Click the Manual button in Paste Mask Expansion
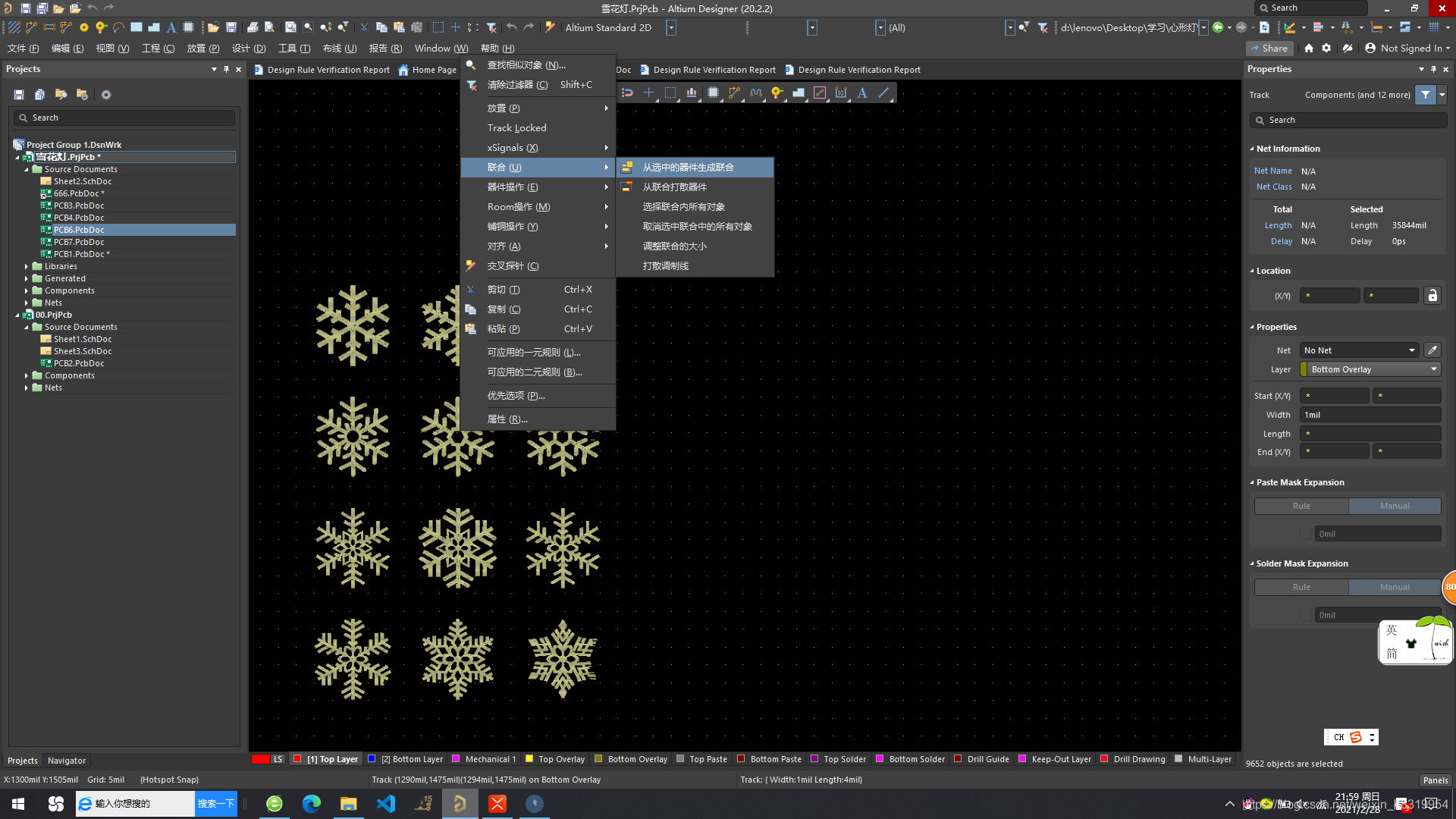Image resolution: width=1456 pixels, height=819 pixels. click(1395, 506)
